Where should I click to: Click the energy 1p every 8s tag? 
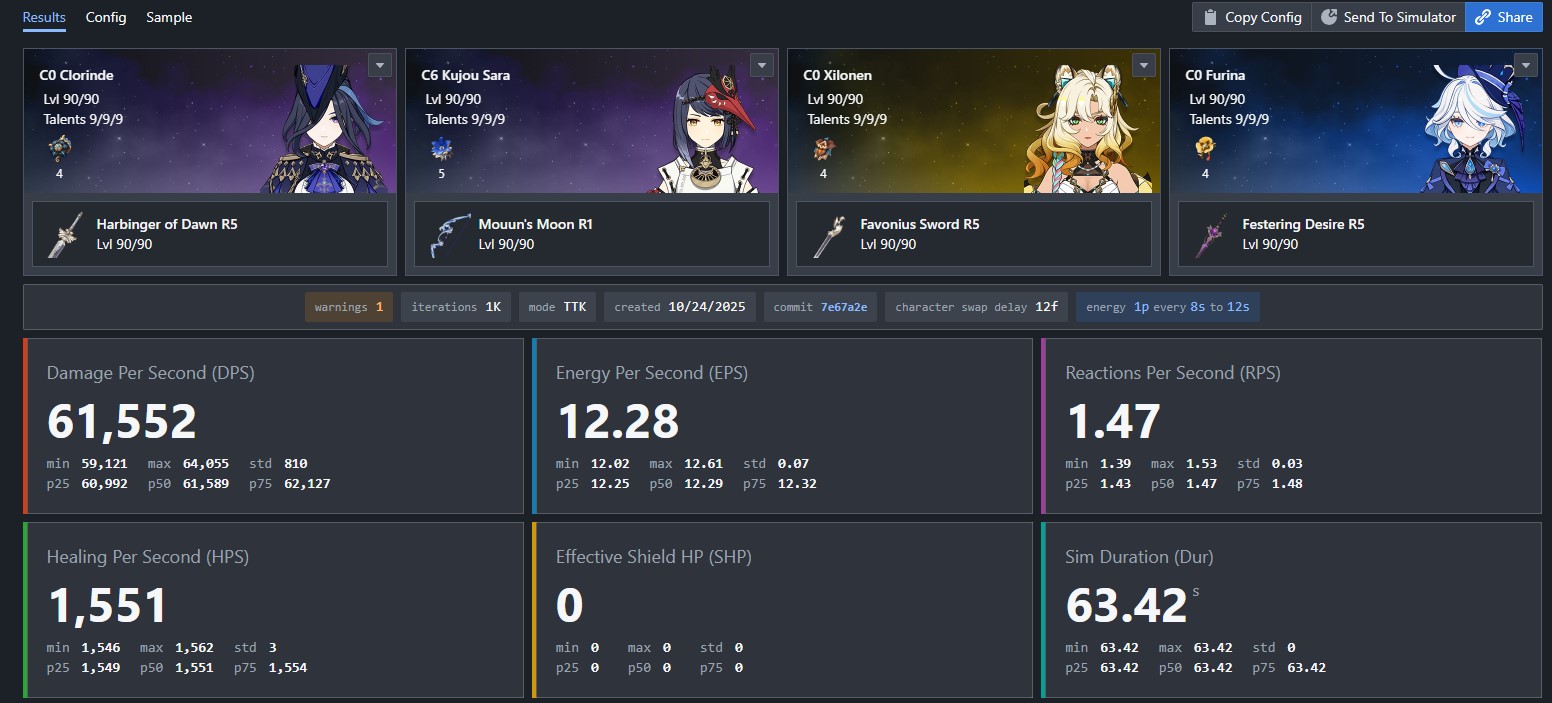(x=1167, y=307)
